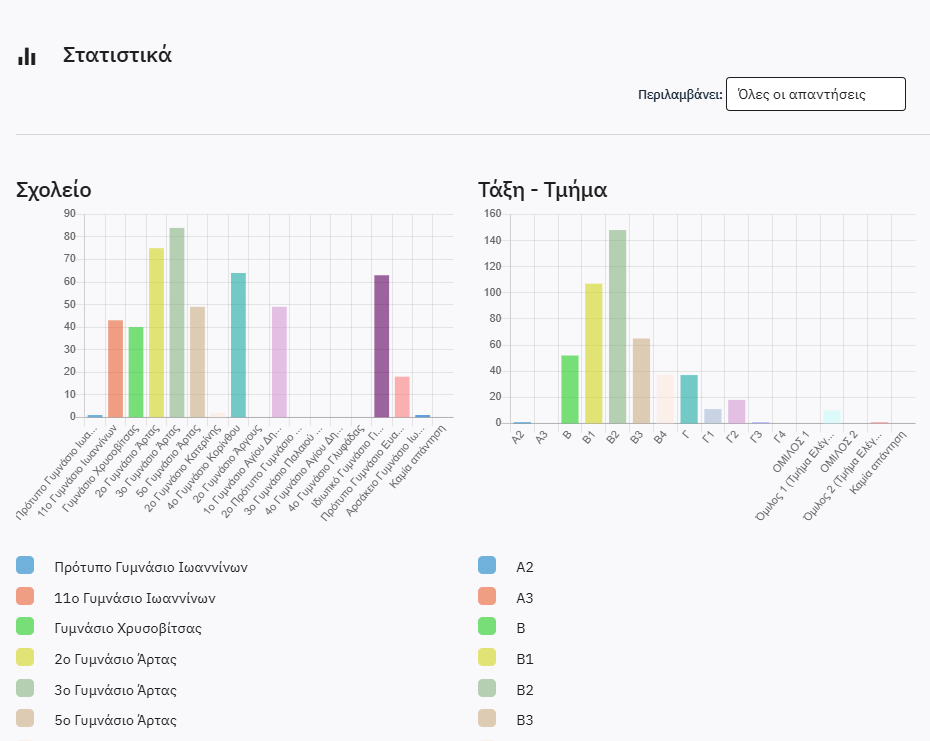Click the pale B4 bar in Τάξη chart

(x=665, y=399)
